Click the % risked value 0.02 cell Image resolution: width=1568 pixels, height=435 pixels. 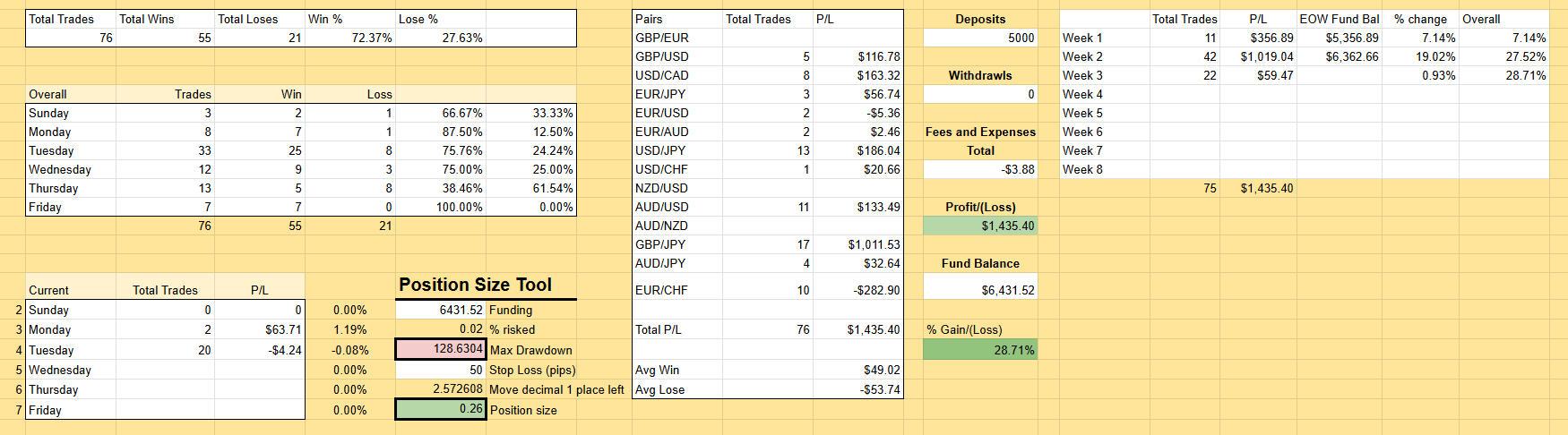tap(441, 329)
